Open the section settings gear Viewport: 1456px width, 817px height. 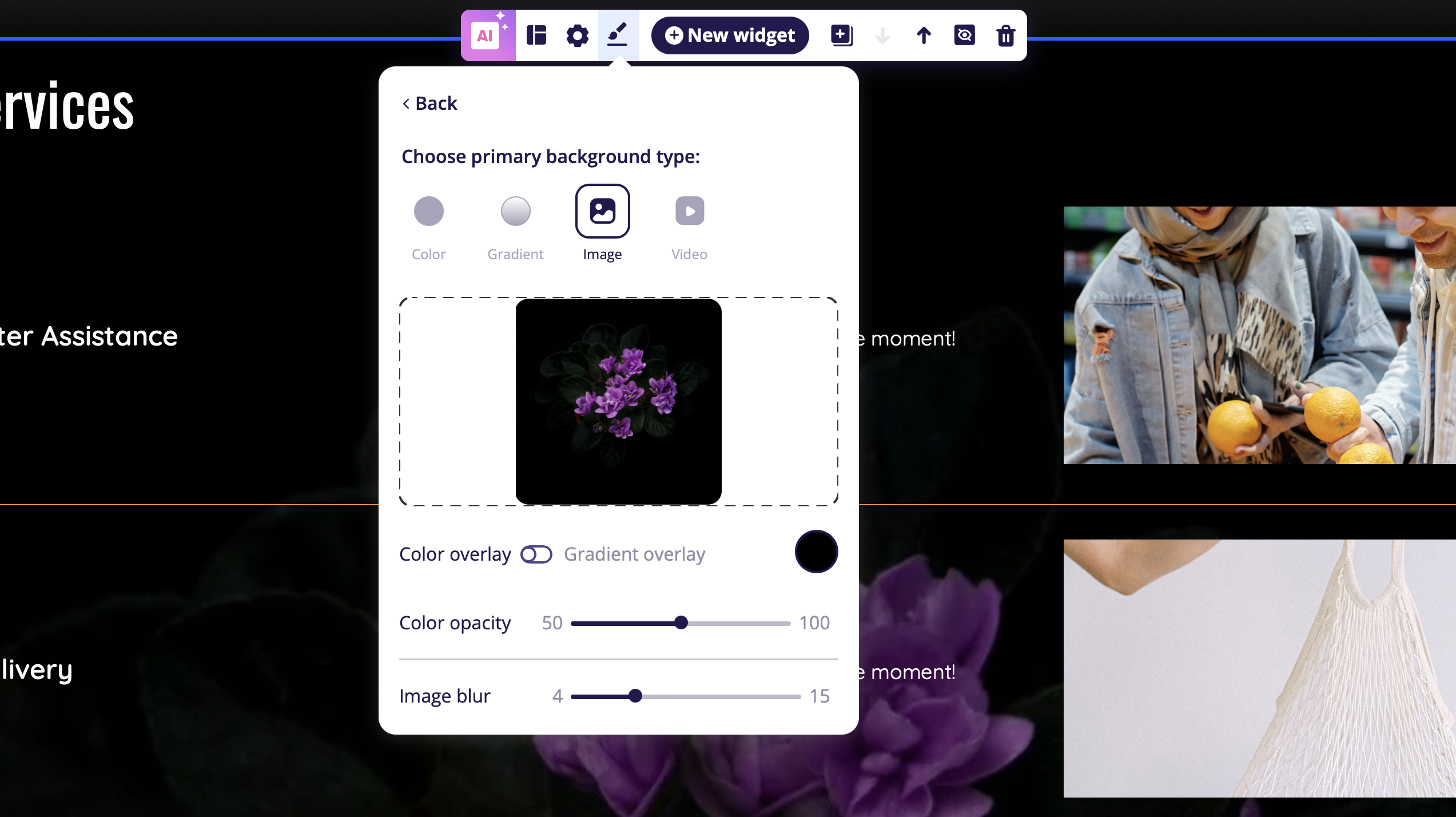click(577, 35)
